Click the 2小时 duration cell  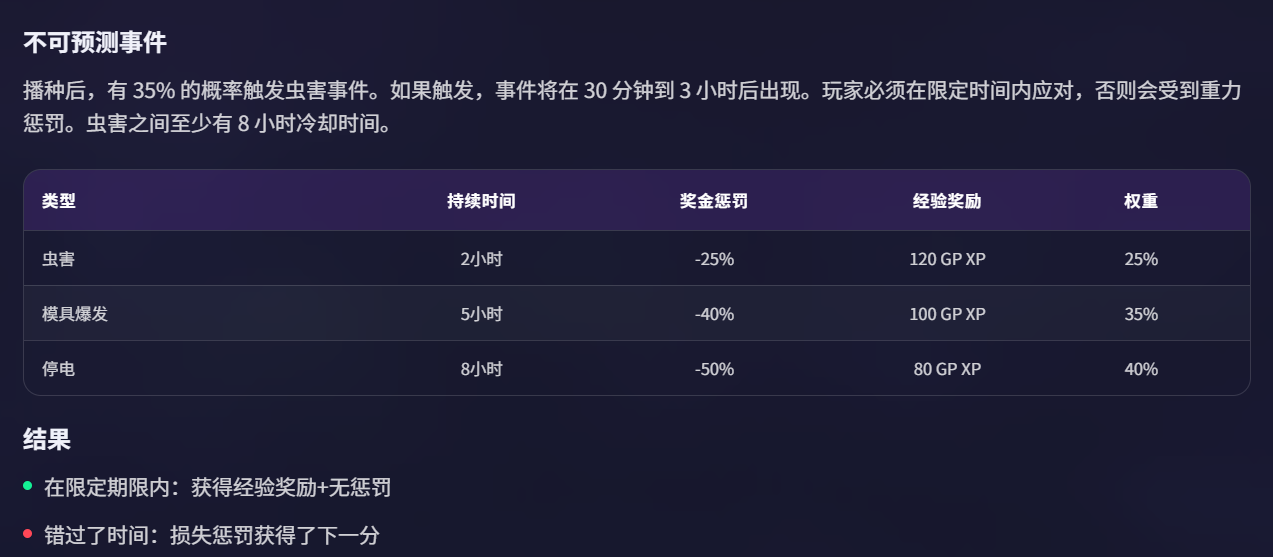[x=481, y=259]
